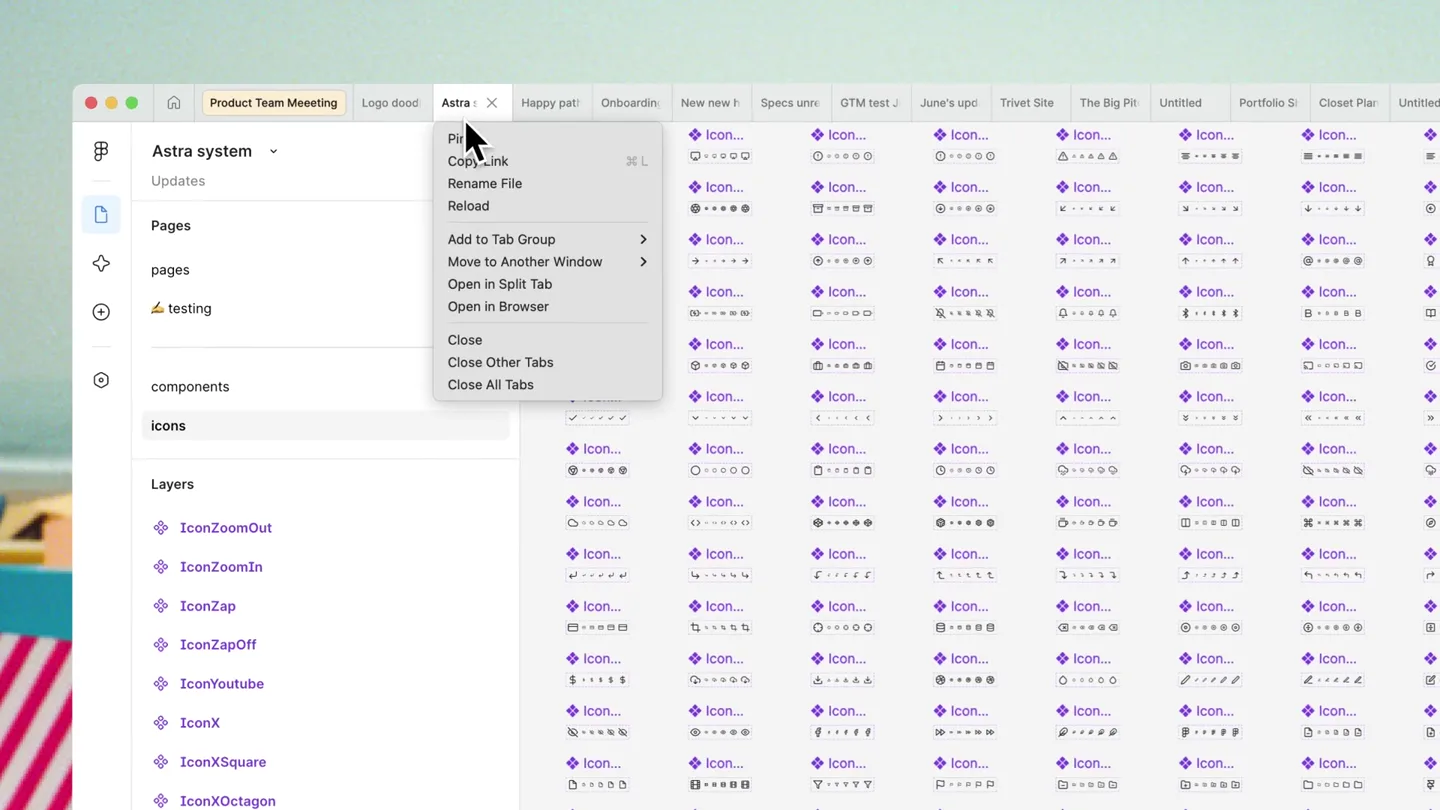Switch to the Logo dood tab
Viewport: 1440px width, 810px height.
click(391, 103)
